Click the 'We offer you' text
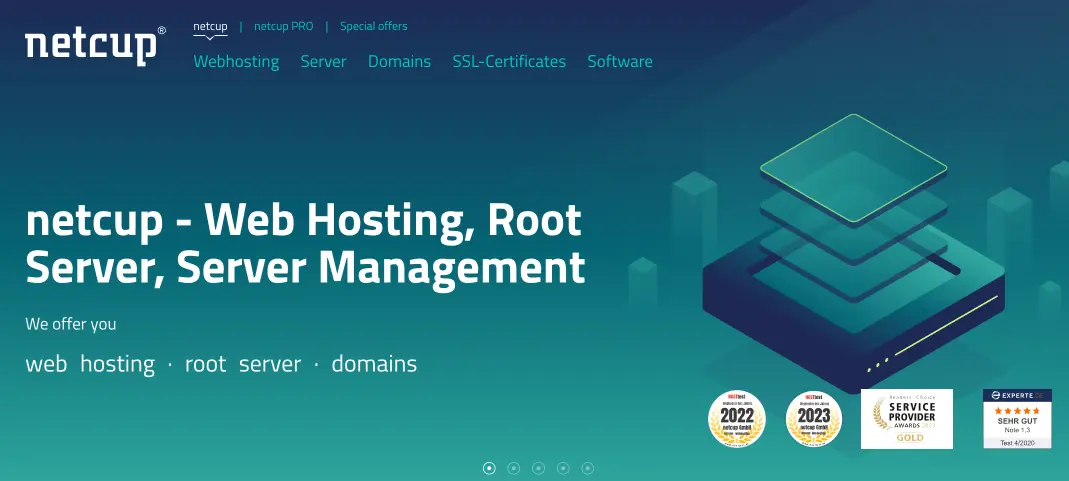The width and height of the screenshot is (1069, 481). pyautogui.click(x=71, y=324)
